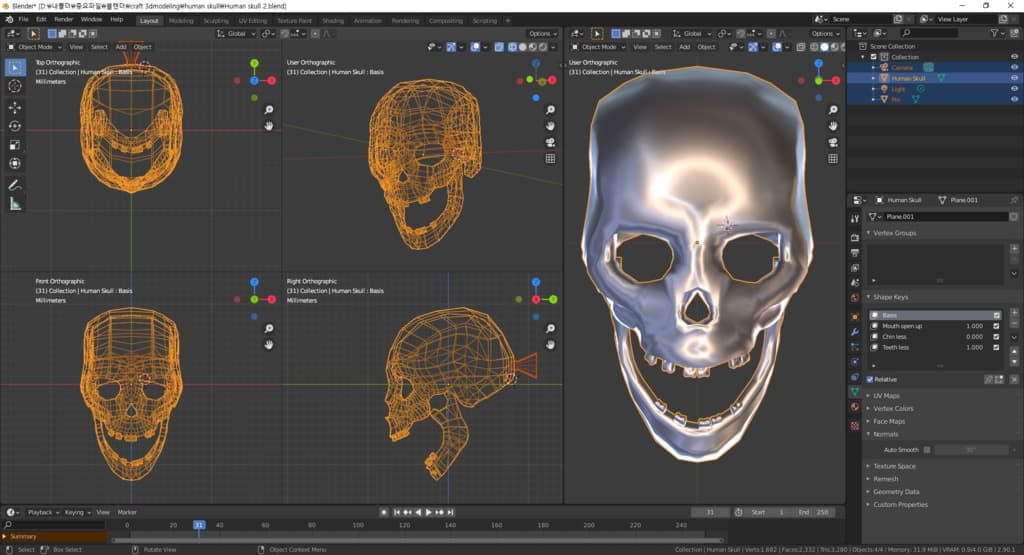The width and height of the screenshot is (1024, 555).
Task: Click the Options button in right viewport
Action: (x=825, y=33)
